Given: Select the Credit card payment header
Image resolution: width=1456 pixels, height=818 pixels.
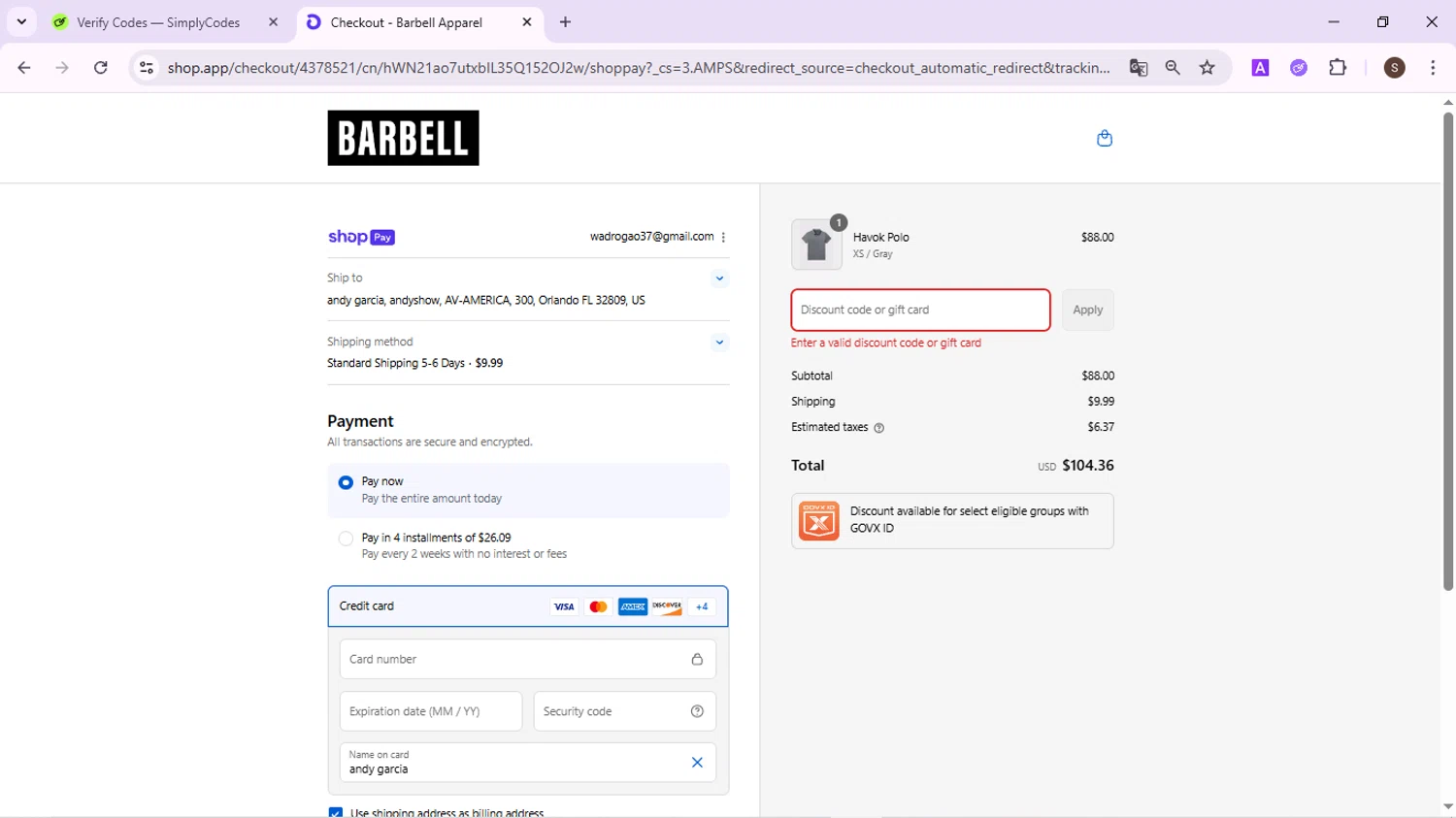Looking at the screenshot, I should 528,606.
